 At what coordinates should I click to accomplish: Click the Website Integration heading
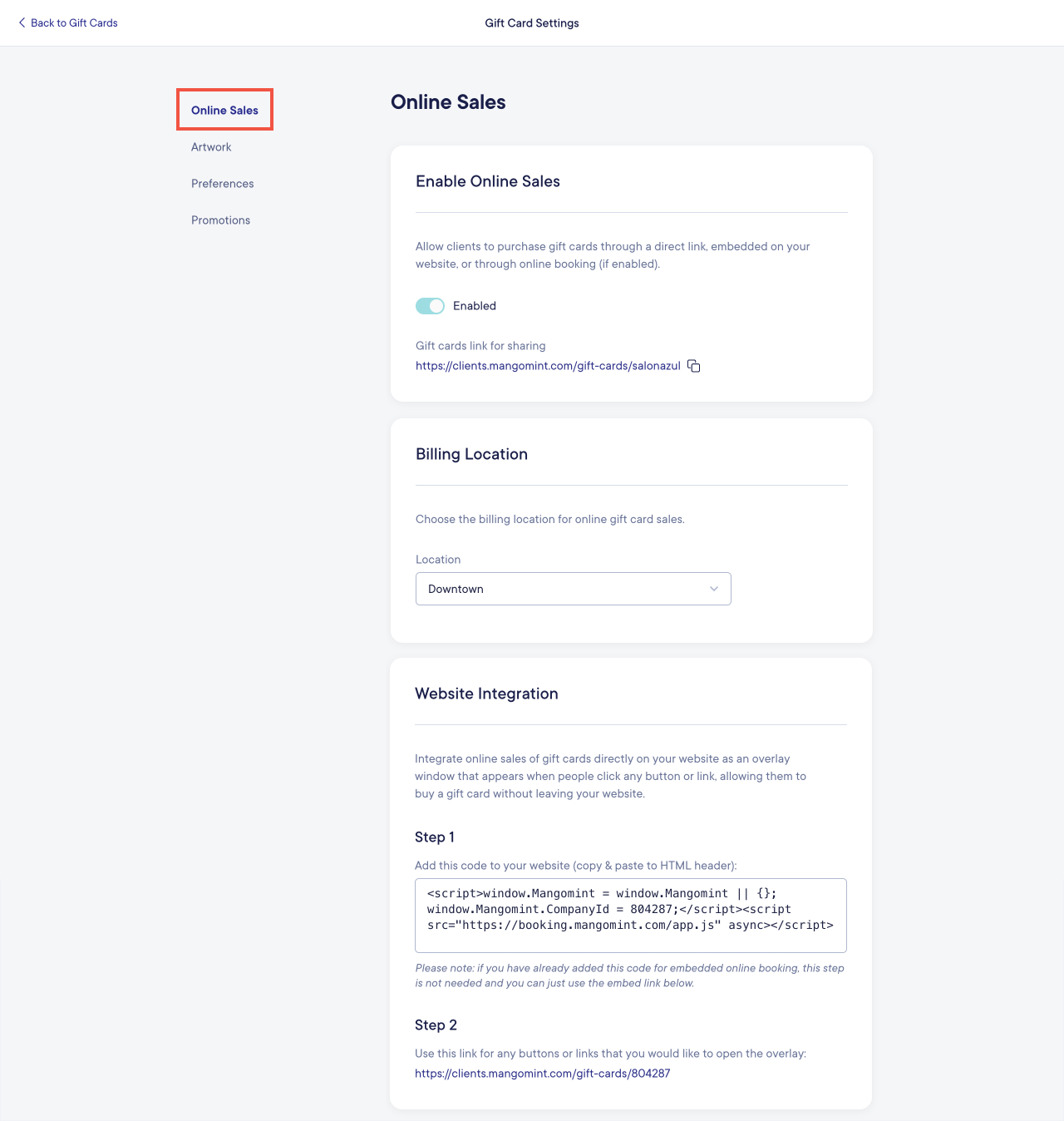coord(486,694)
